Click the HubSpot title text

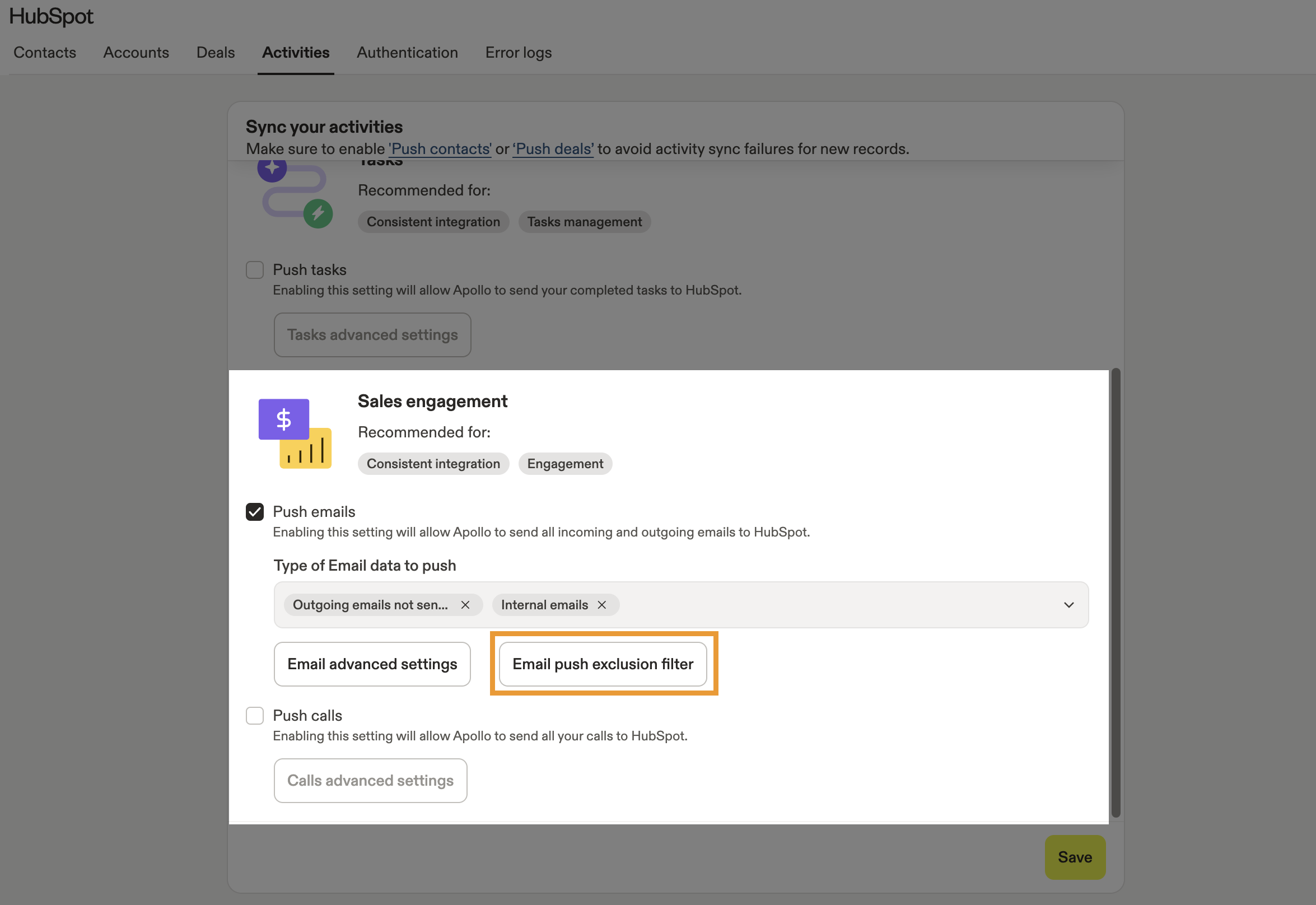tap(51, 16)
